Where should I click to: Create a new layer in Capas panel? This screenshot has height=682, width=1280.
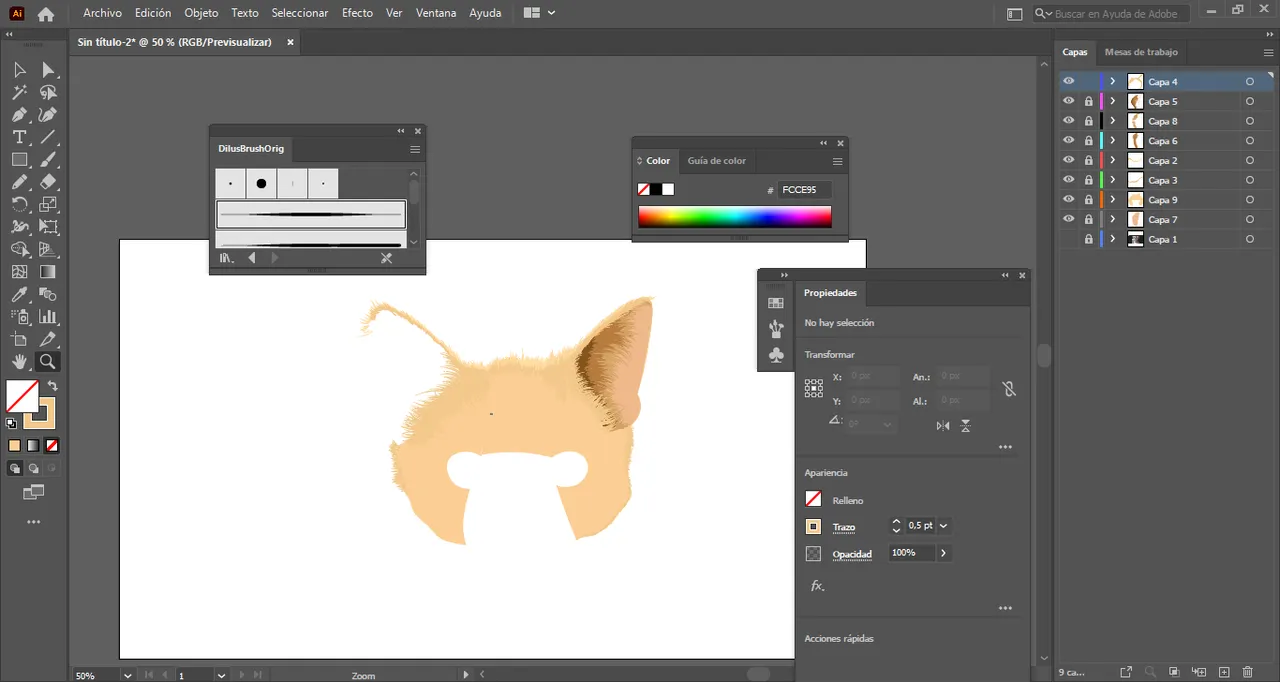(1223, 673)
